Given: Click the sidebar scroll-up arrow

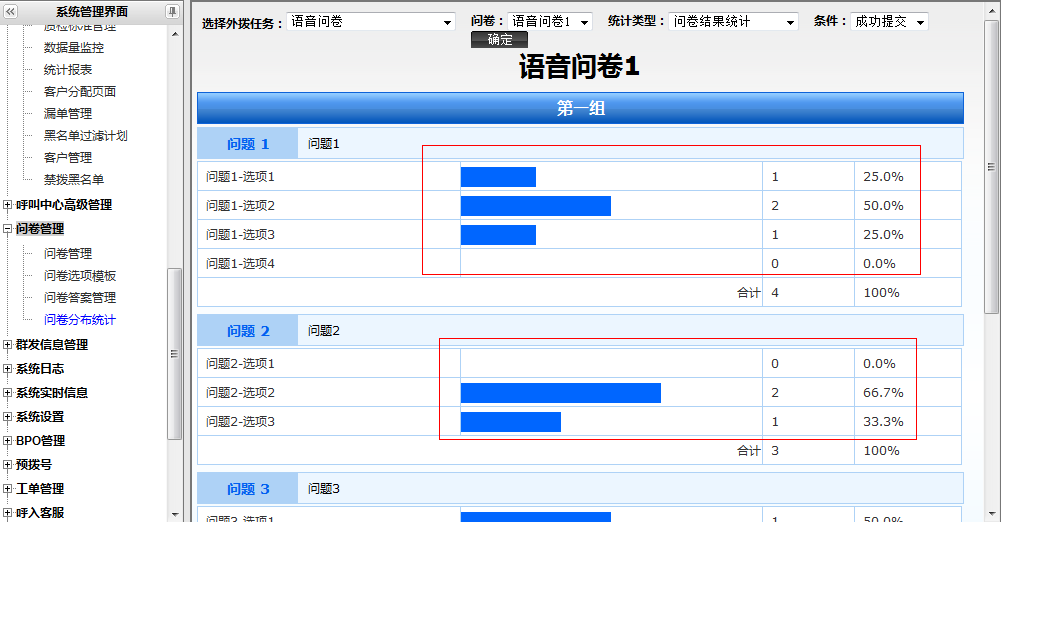Looking at the screenshot, I should [175, 33].
